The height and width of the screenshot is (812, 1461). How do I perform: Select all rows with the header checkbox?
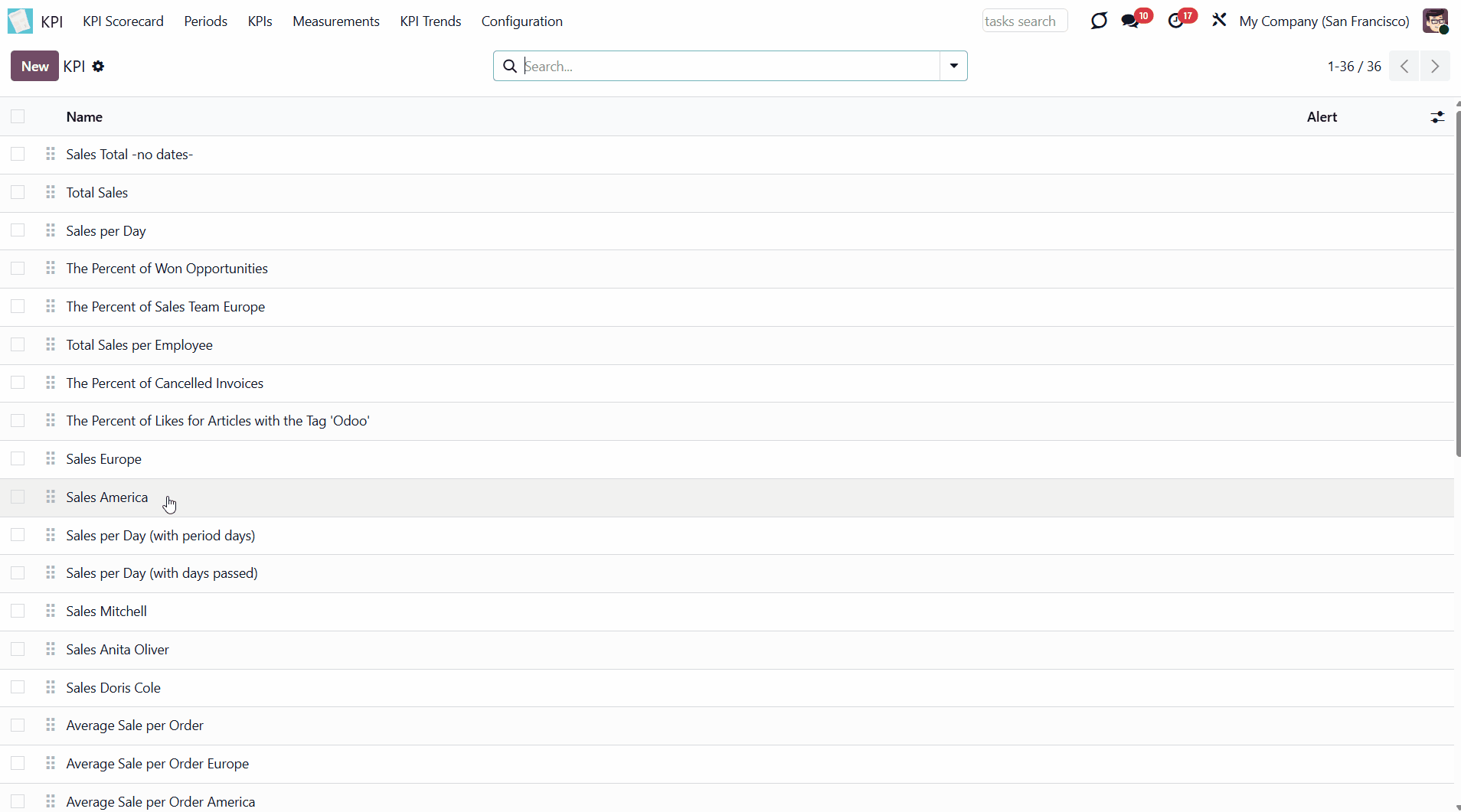click(18, 116)
